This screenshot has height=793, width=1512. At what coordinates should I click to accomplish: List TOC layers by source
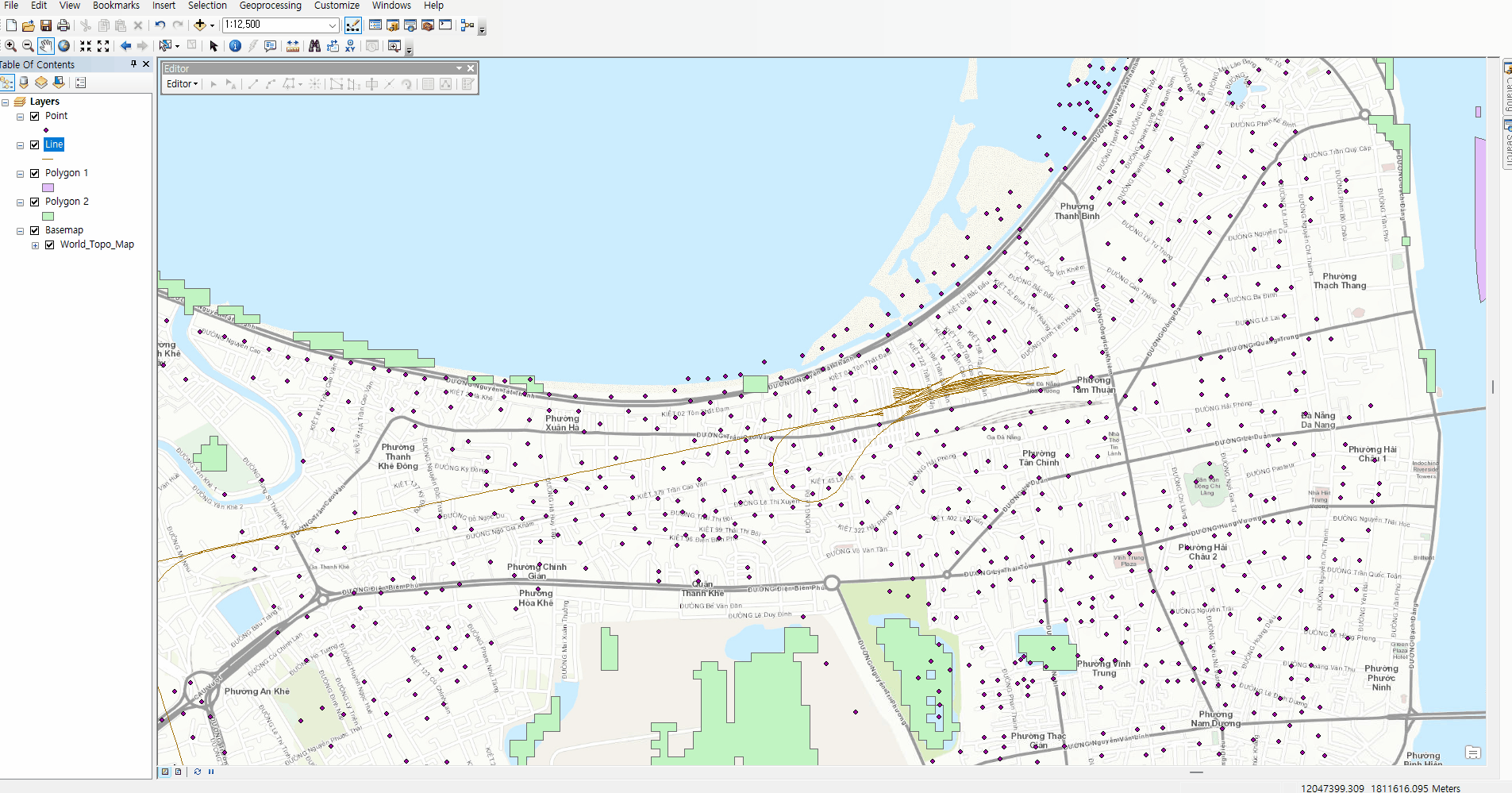click(24, 83)
